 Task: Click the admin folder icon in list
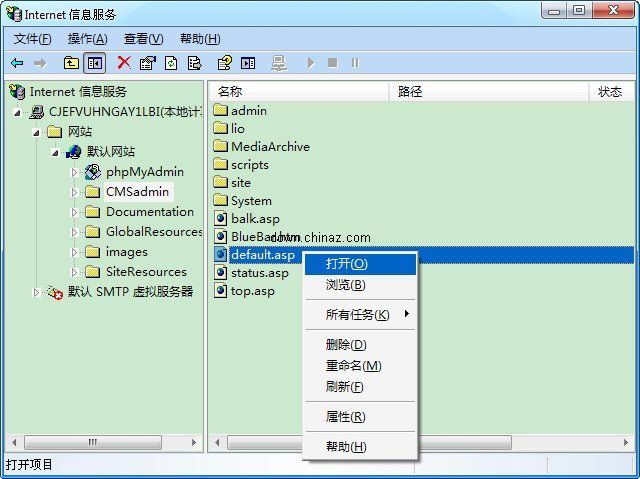[220, 110]
